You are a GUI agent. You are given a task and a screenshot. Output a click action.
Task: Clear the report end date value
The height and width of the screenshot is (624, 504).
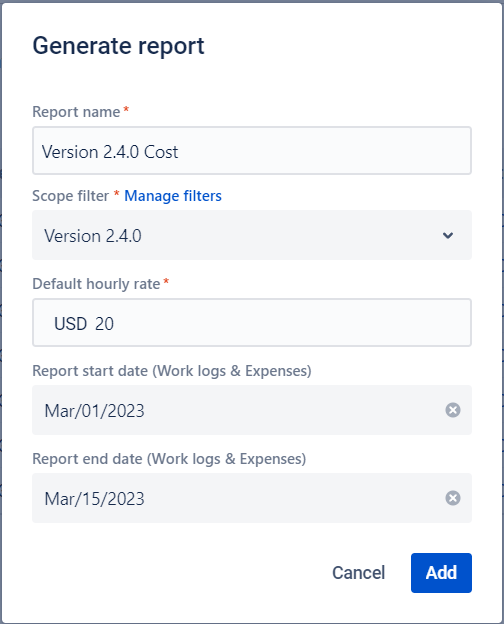pos(453,498)
